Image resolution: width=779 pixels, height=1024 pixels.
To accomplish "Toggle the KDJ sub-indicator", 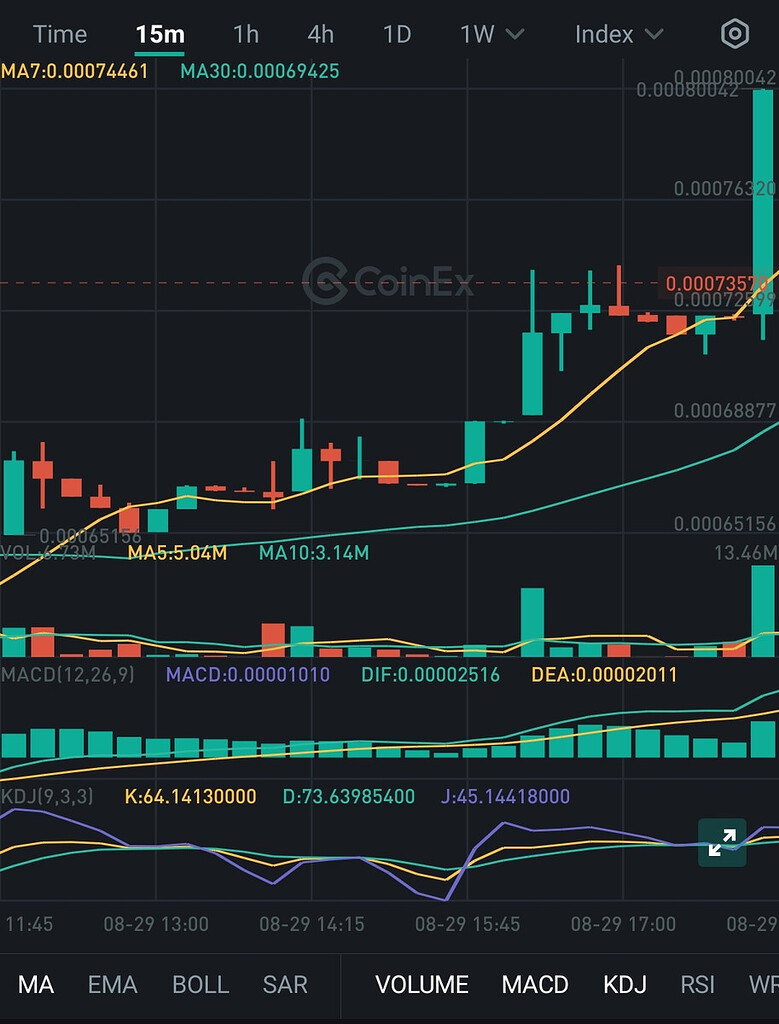I will point(626,985).
